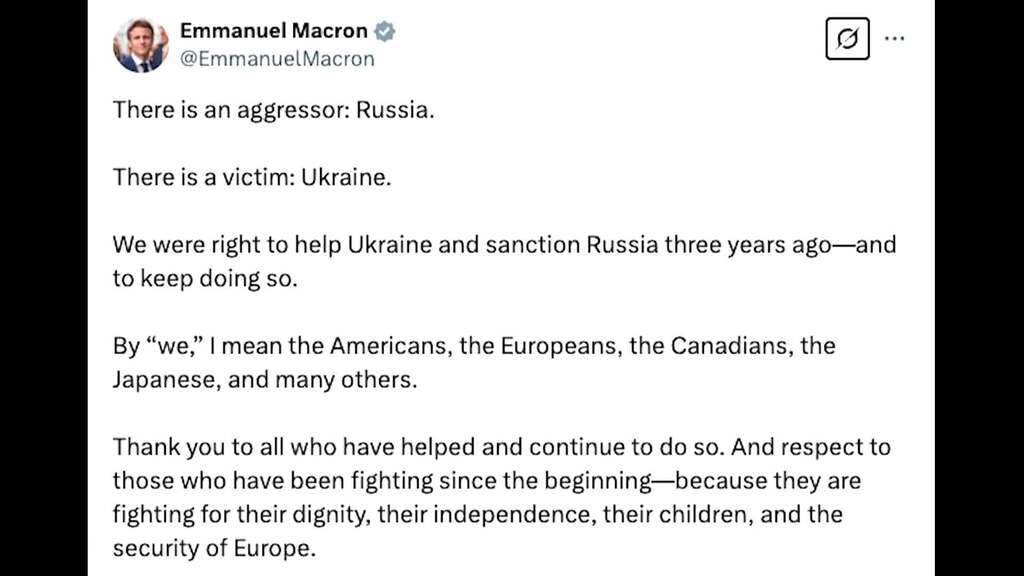This screenshot has height=576, width=1024.
Task: Click the blue verified badge
Action: click(x=385, y=31)
